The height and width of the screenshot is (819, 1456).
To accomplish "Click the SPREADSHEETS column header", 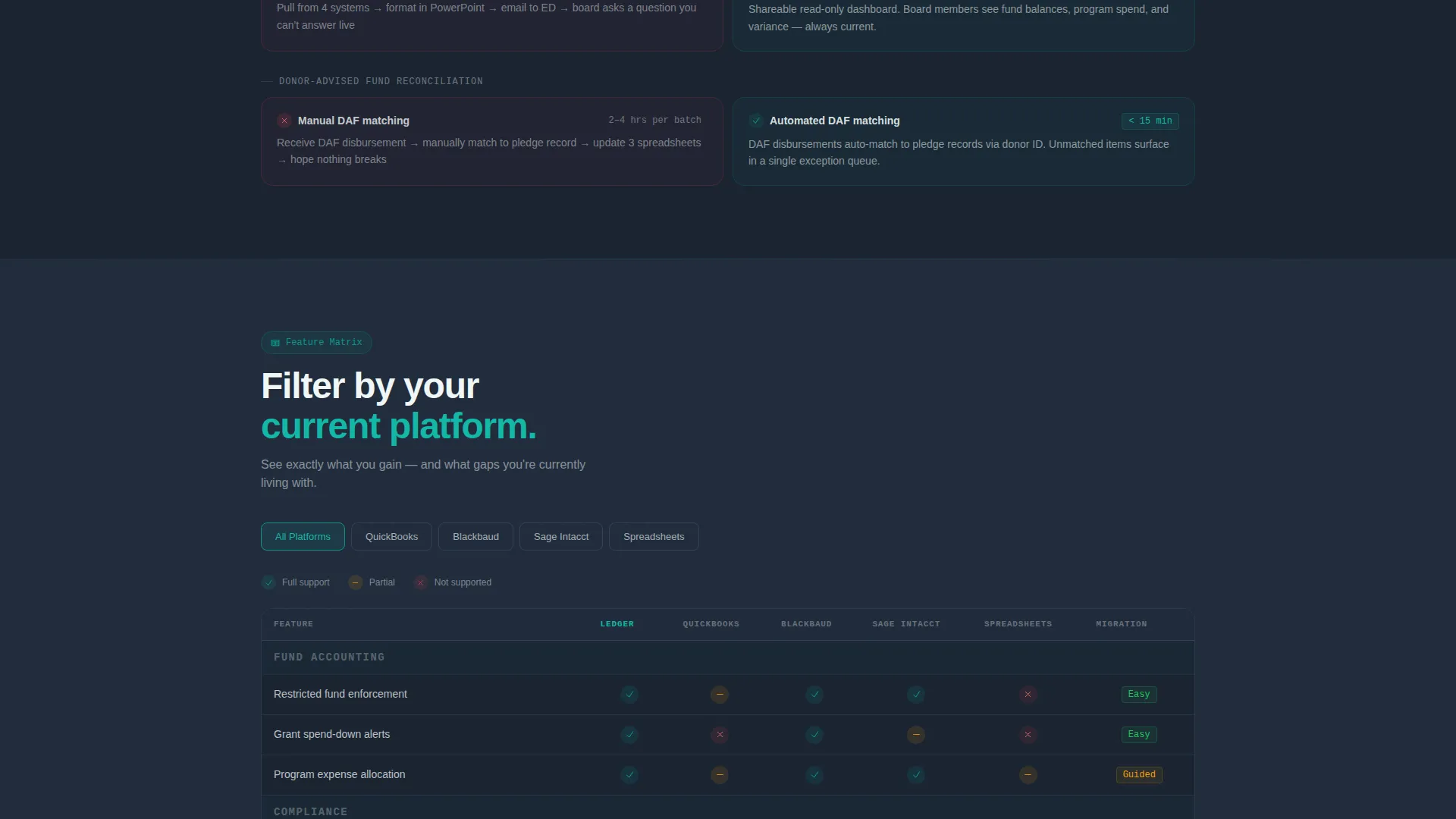I will [x=1018, y=624].
